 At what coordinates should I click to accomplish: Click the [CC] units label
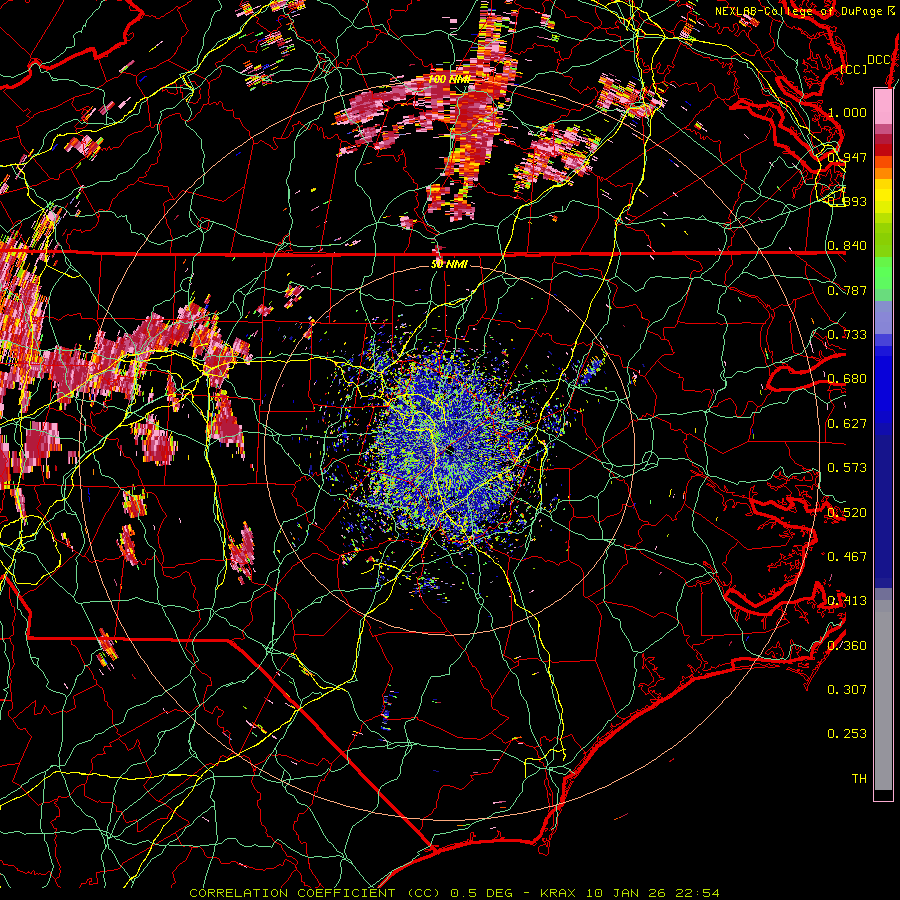(853, 69)
